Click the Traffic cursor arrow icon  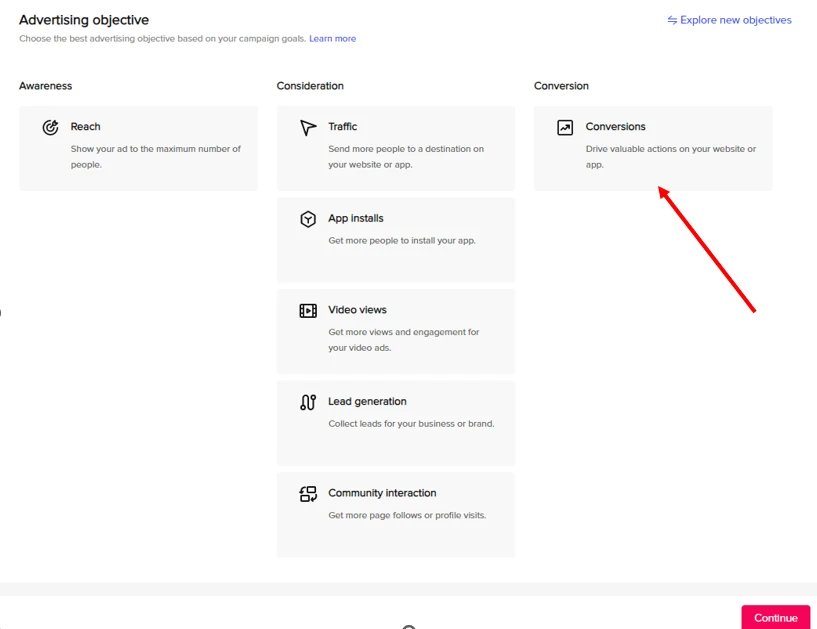pos(308,127)
